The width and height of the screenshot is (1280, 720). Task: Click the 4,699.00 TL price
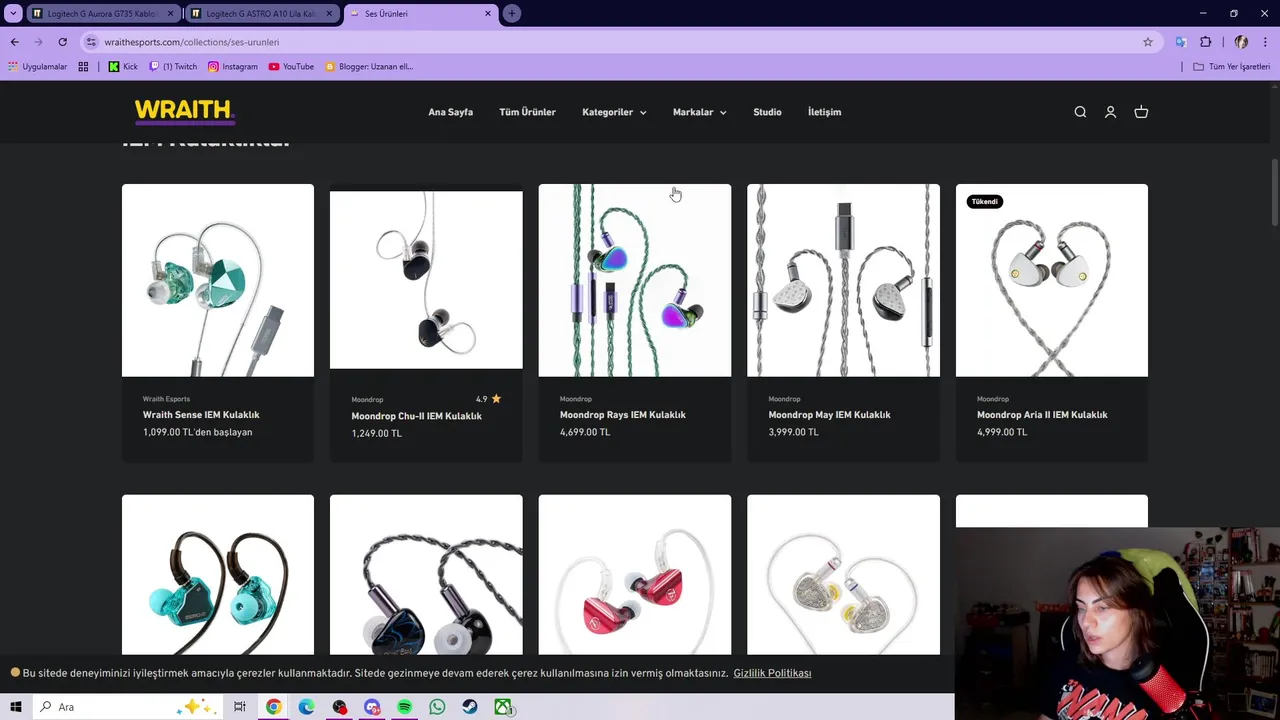coord(585,432)
